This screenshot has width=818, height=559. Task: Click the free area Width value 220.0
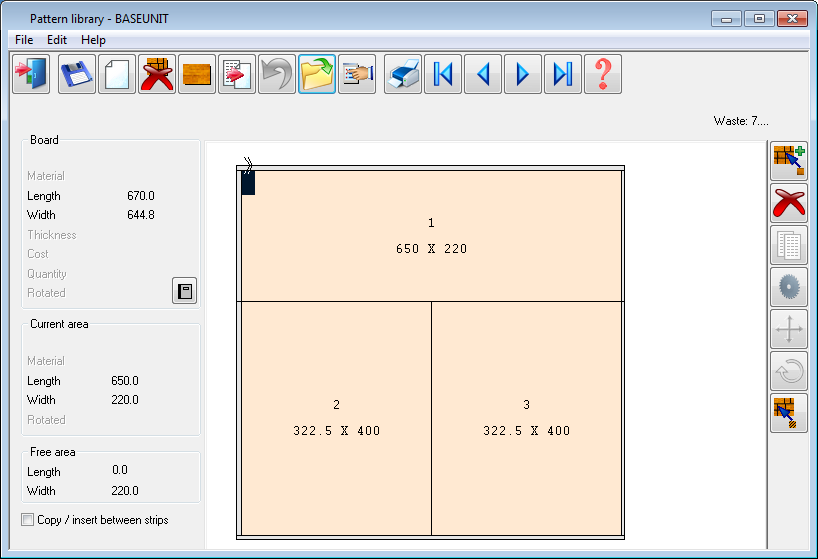tap(125, 491)
